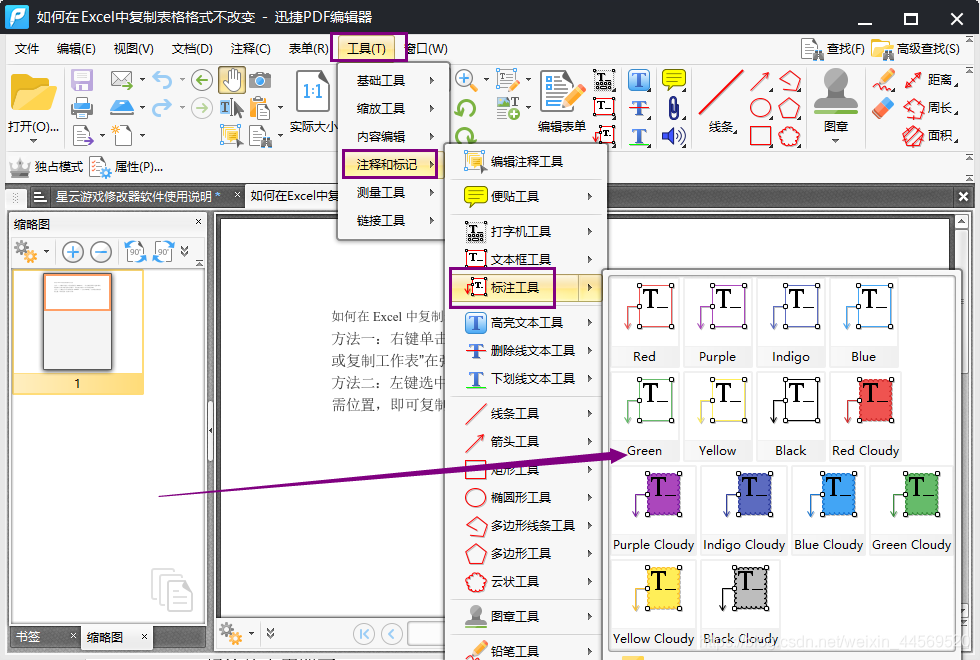Image resolution: width=980 pixels, height=660 pixels.
Task: Switch to the Bookmarks (书签) tab
Action: pyautogui.click(x=29, y=636)
